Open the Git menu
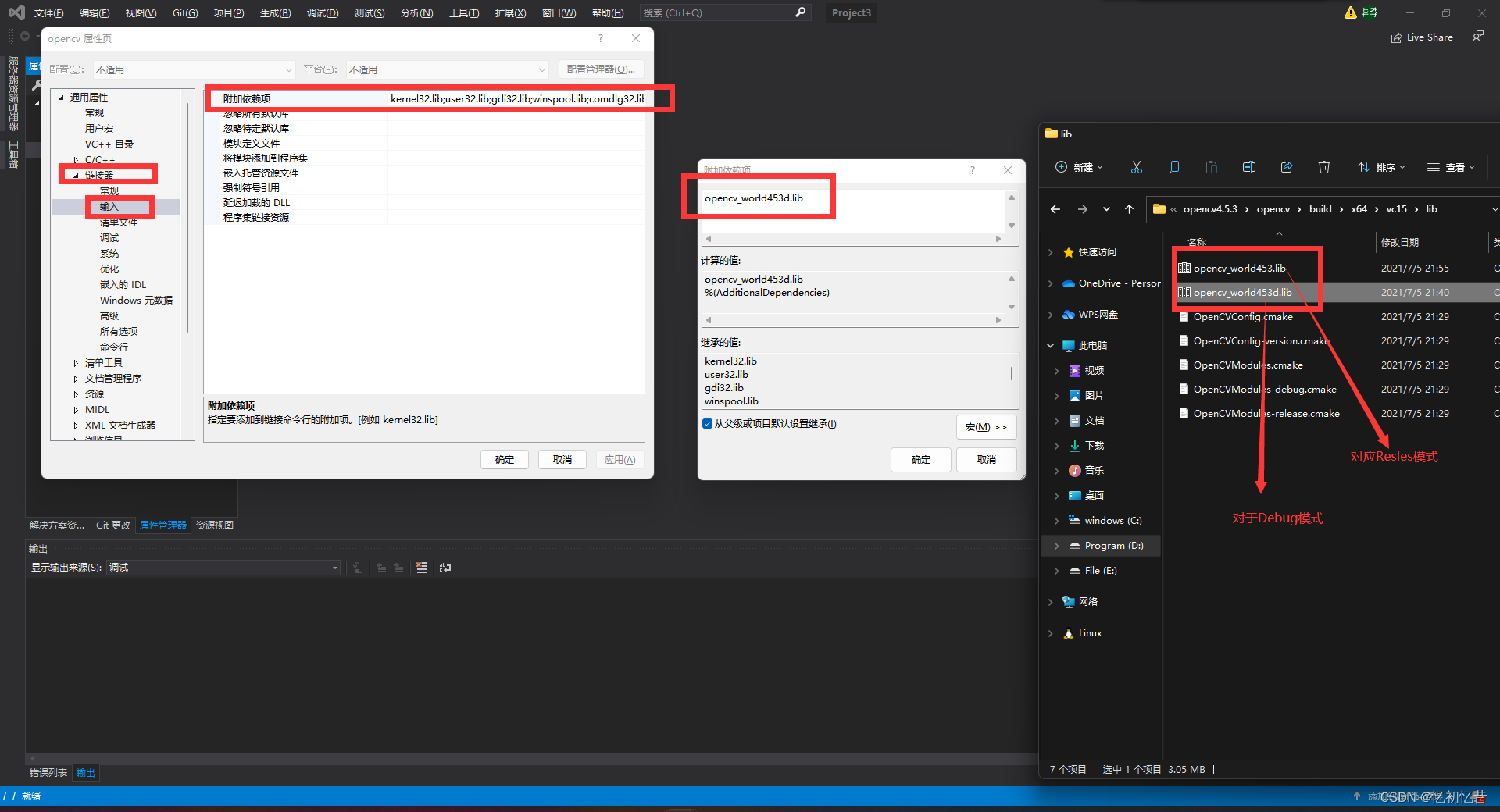 coord(185,12)
